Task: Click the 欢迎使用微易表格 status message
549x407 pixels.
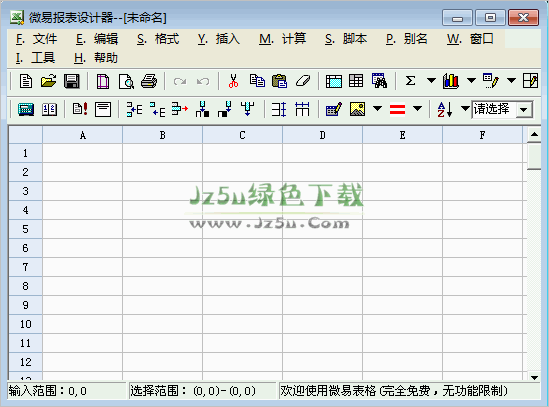Action: (x=394, y=391)
